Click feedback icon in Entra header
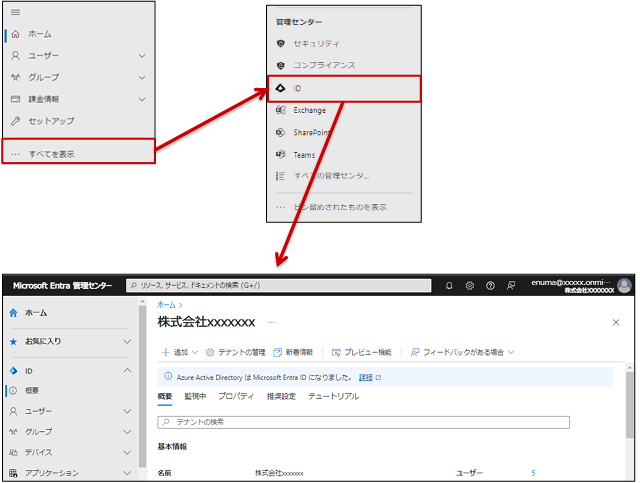Viewport: 640px width, 483px height. (x=511, y=286)
